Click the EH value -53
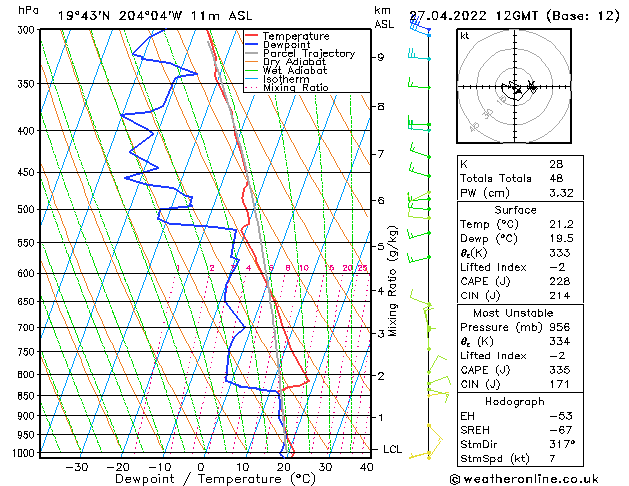 coord(561,416)
